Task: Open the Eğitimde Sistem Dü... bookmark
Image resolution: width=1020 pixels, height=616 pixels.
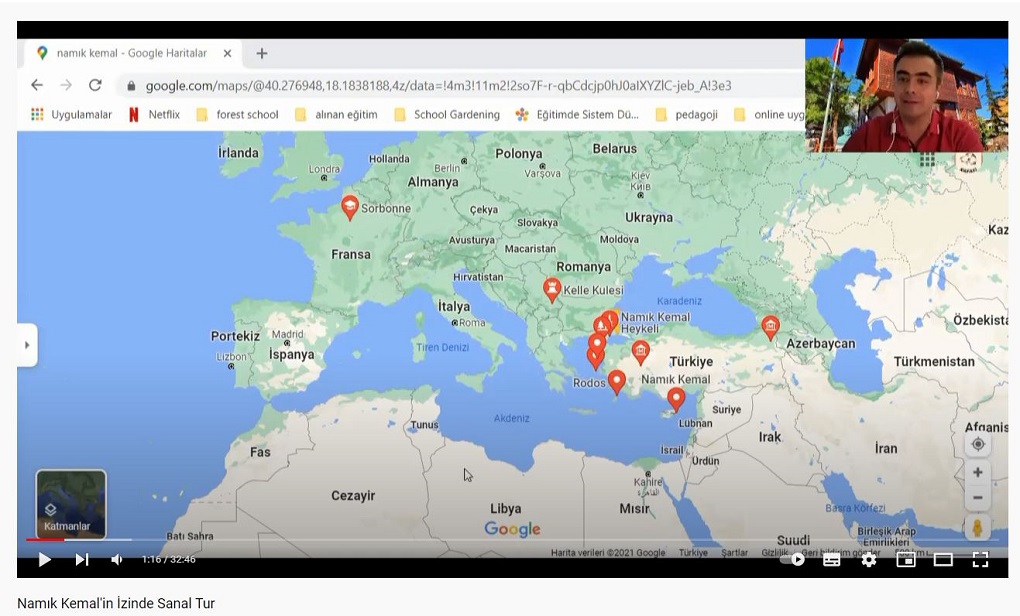Action: [577, 114]
